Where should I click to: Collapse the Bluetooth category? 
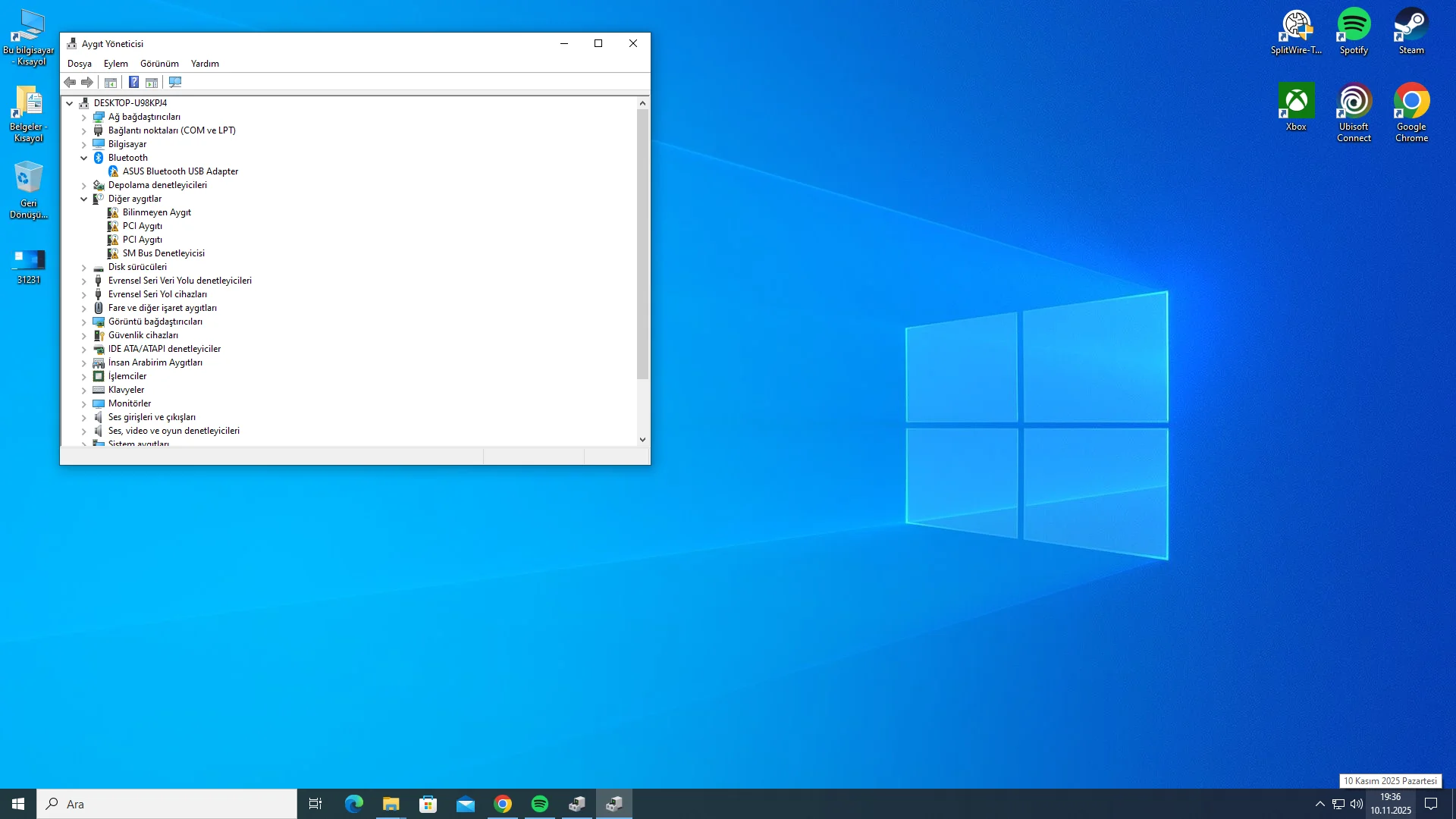(x=84, y=158)
